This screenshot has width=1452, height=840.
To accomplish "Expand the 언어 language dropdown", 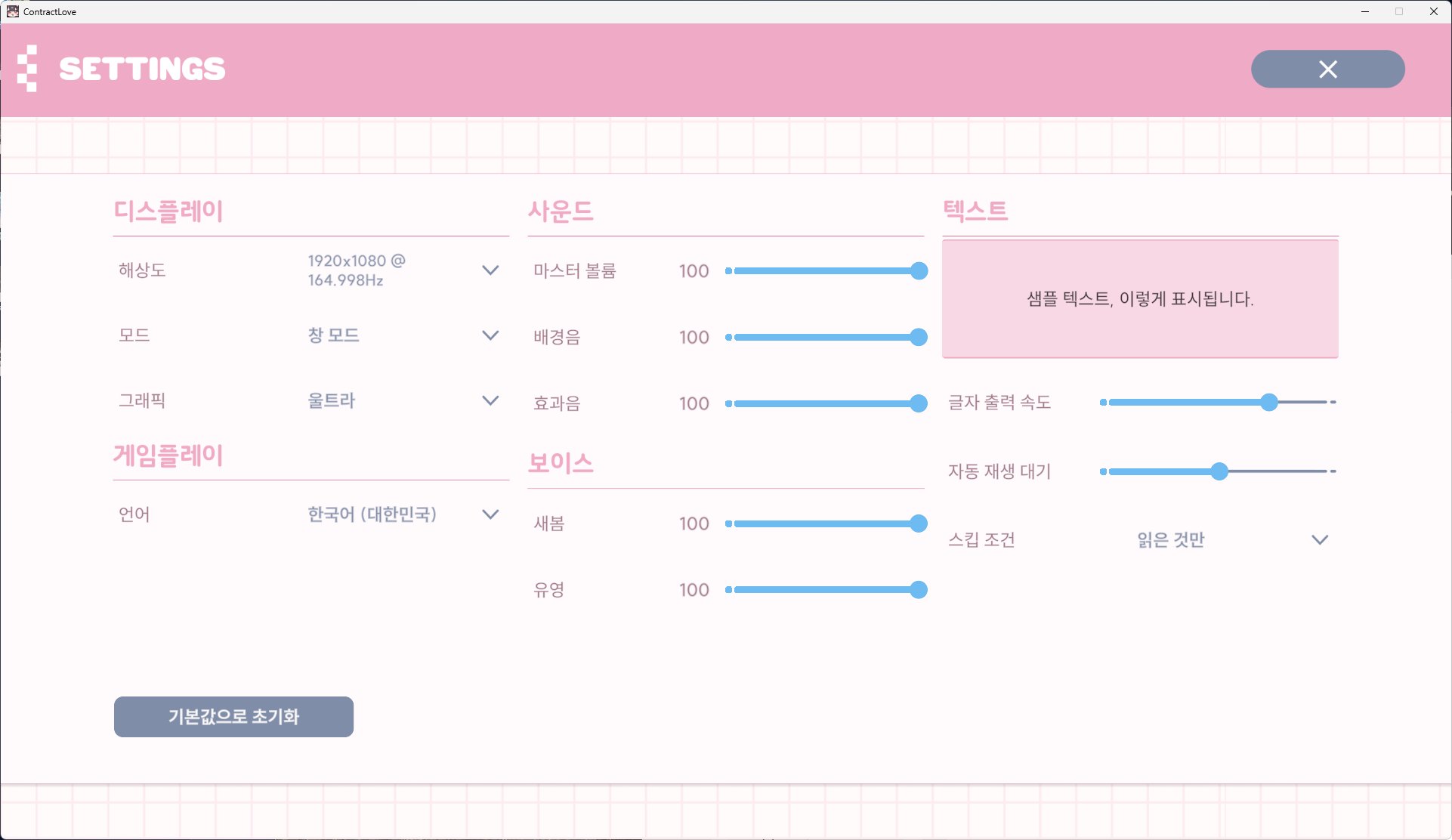I will click(490, 514).
